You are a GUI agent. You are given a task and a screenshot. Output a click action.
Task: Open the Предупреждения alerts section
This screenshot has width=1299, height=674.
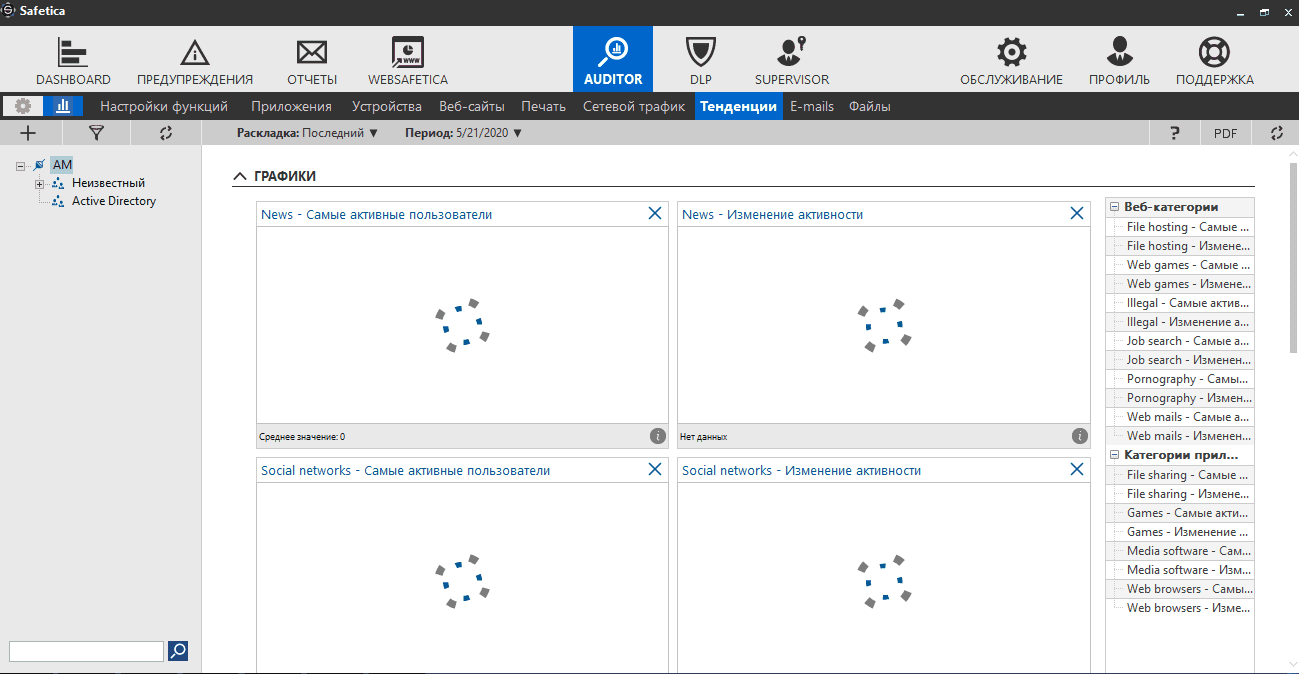coord(195,60)
